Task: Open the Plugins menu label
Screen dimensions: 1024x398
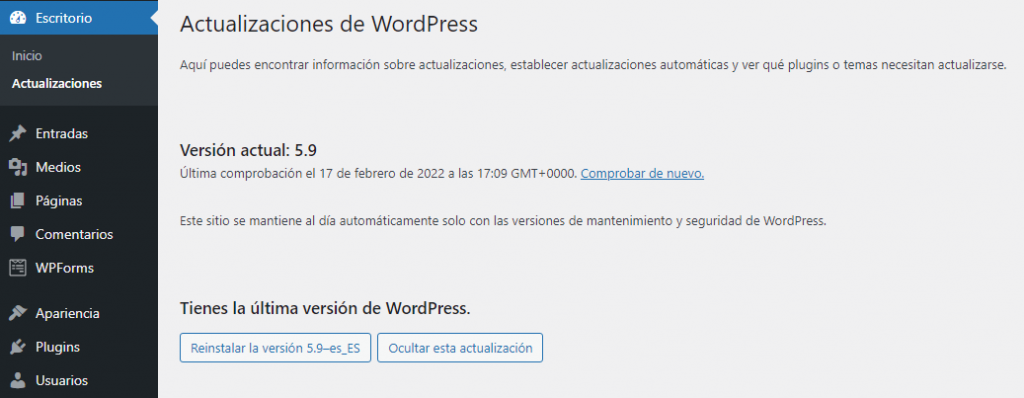Action: click(57, 347)
